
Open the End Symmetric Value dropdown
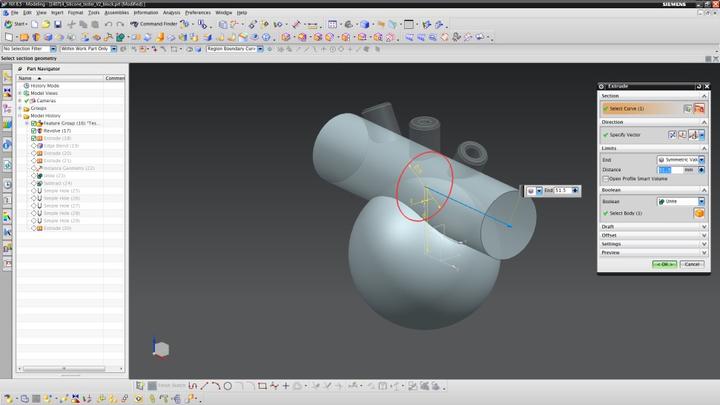pyautogui.click(x=681, y=160)
